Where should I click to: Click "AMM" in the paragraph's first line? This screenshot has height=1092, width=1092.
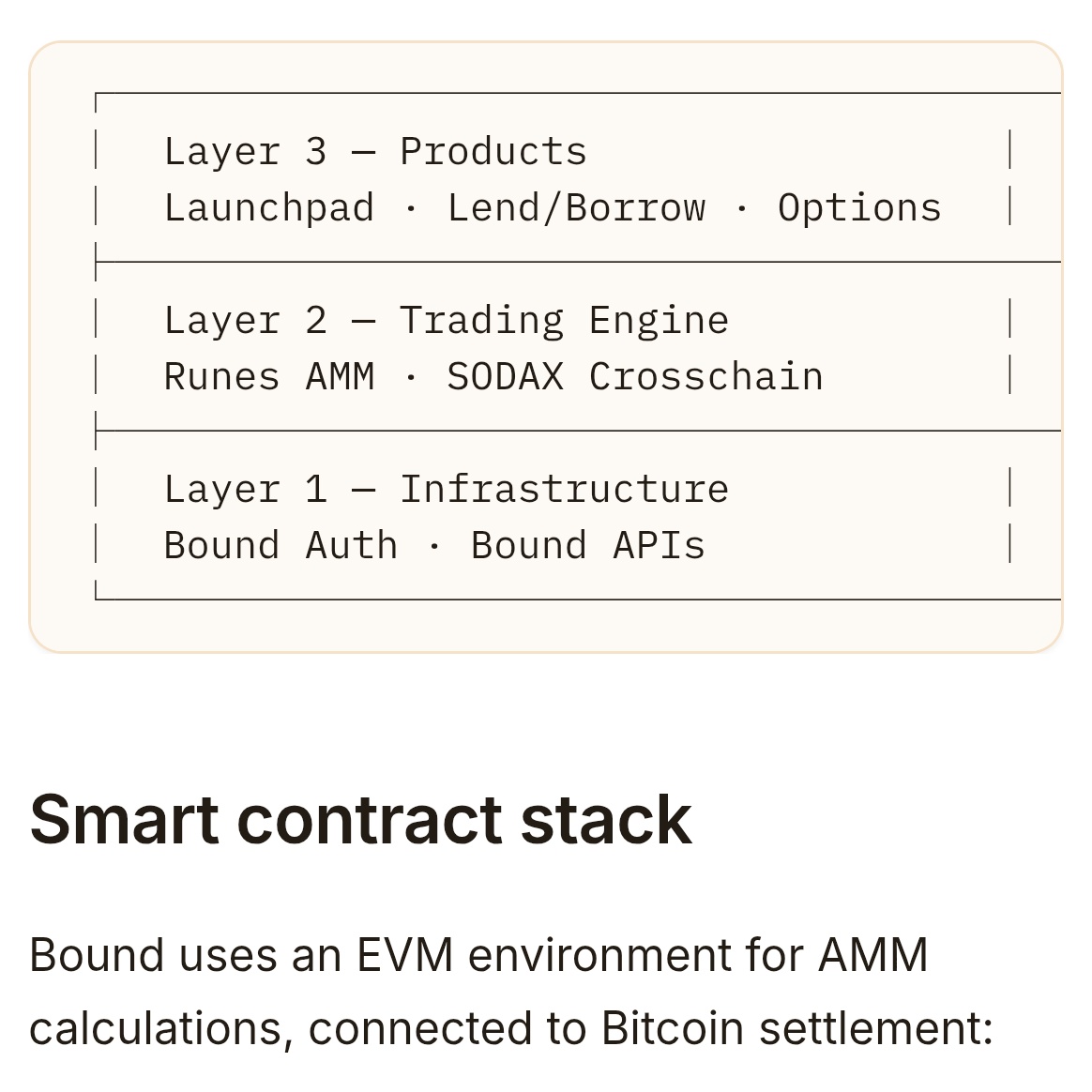click(x=872, y=955)
